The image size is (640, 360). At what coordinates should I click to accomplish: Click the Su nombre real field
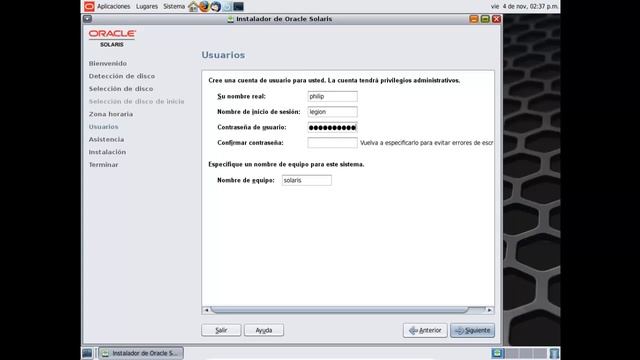point(333,96)
